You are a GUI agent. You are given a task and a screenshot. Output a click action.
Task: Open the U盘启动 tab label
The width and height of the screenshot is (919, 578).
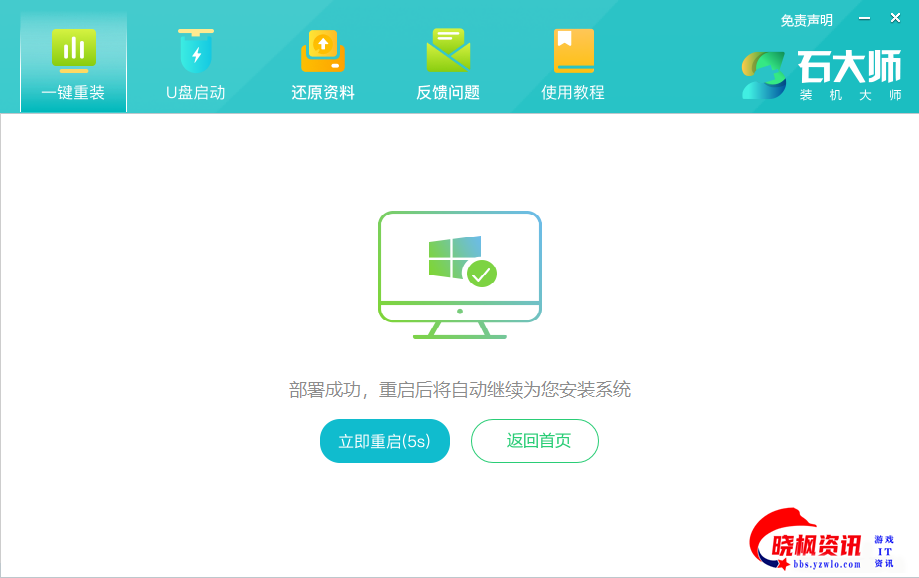coord(196,93)
